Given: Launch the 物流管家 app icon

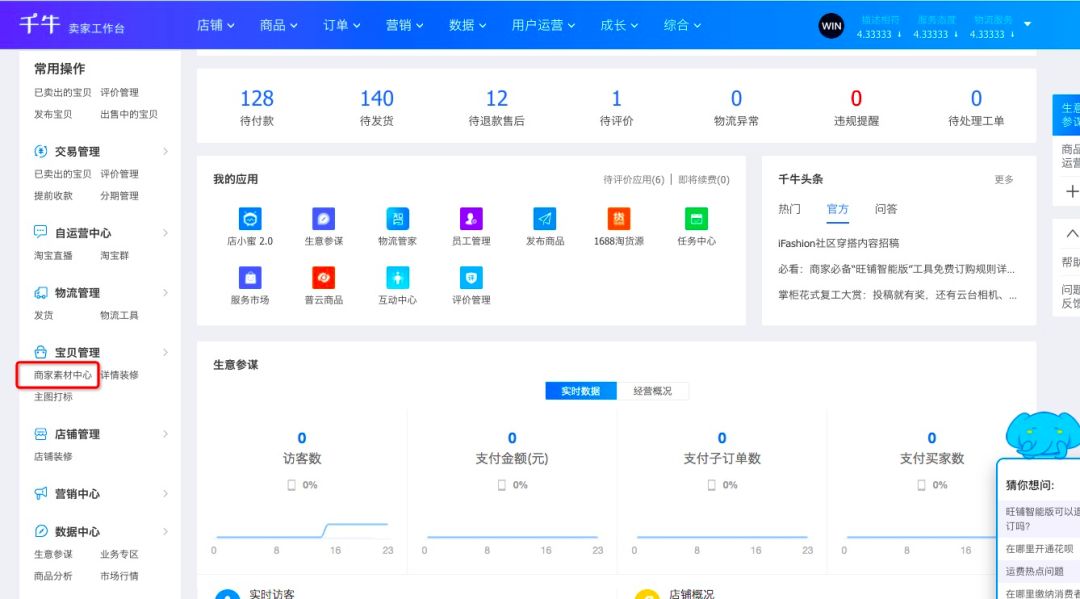Looking at the screenshot, I should click(397, 219).
